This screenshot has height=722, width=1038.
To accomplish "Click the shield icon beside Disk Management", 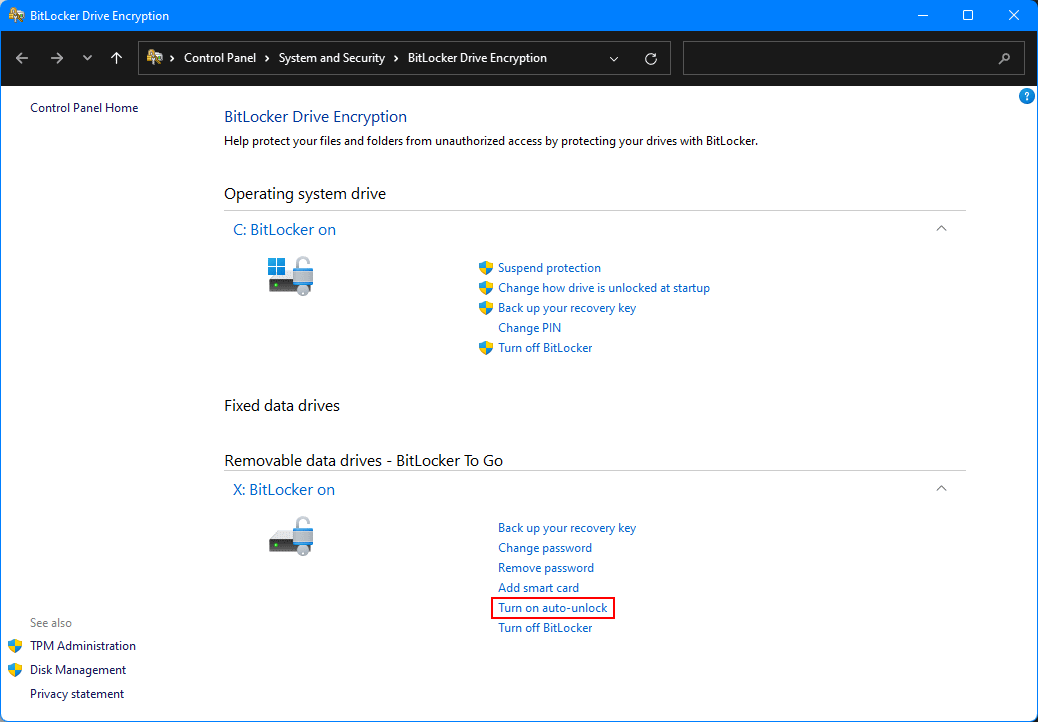I will pyautogui.click(x=15, y=670).
